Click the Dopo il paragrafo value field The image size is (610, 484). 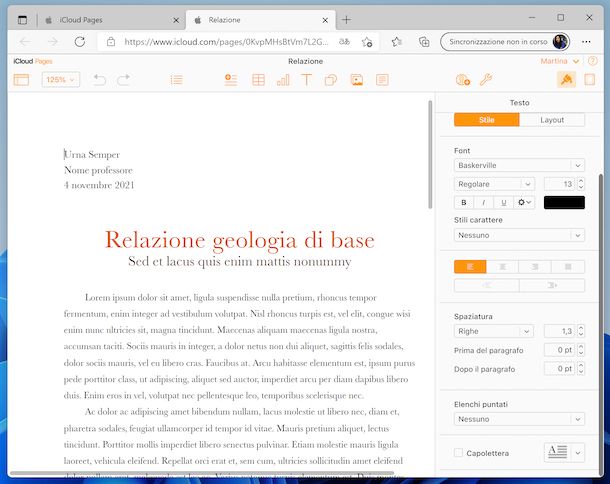point(559,368)
